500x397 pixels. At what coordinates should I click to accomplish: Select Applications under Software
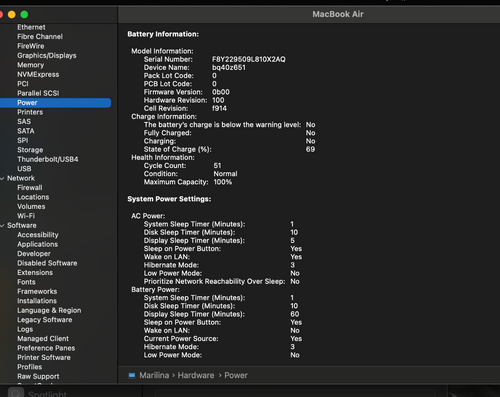38,244
